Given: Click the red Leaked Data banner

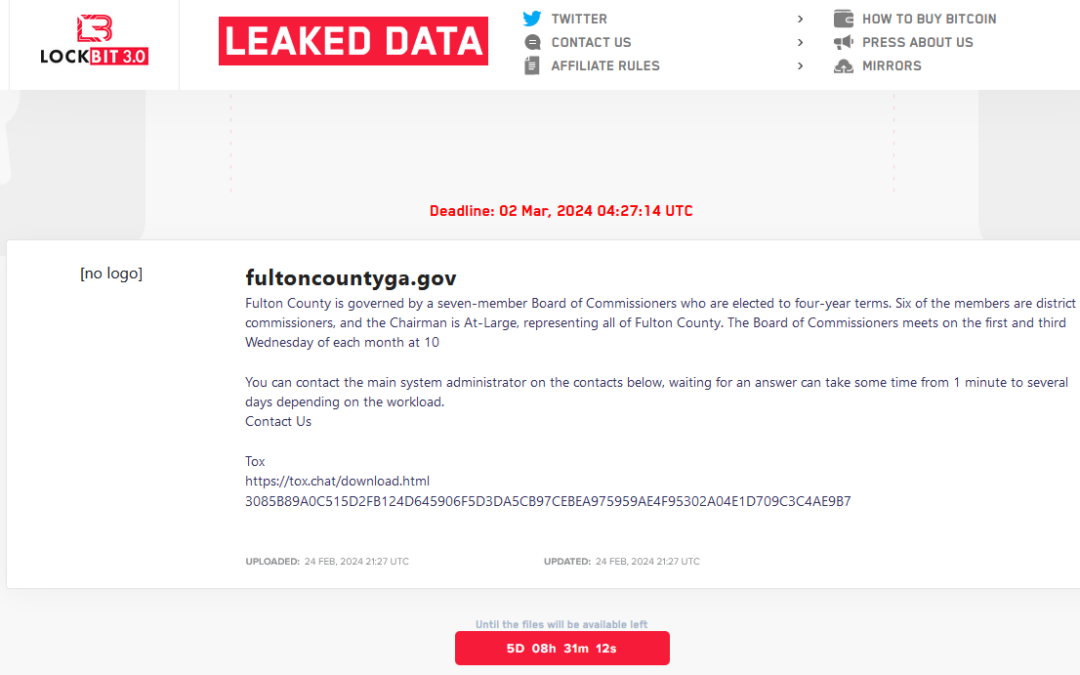Looking at the screenshot, I should [x=353, y=41].
